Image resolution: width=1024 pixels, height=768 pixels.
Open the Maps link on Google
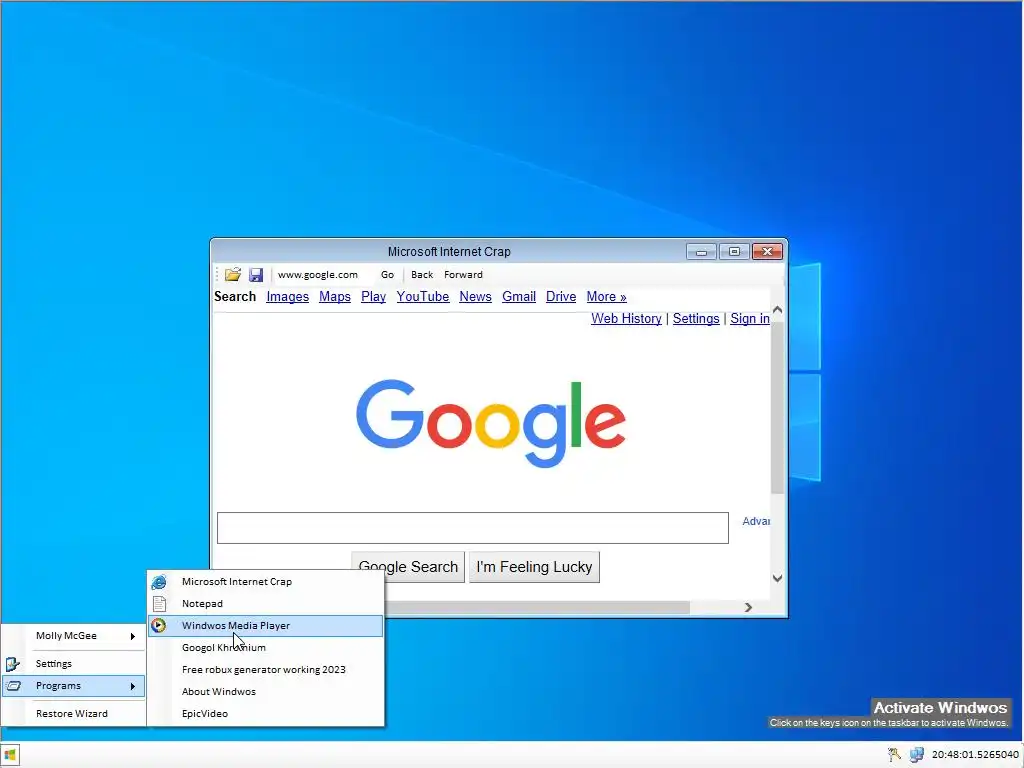(x=334, y=296)
